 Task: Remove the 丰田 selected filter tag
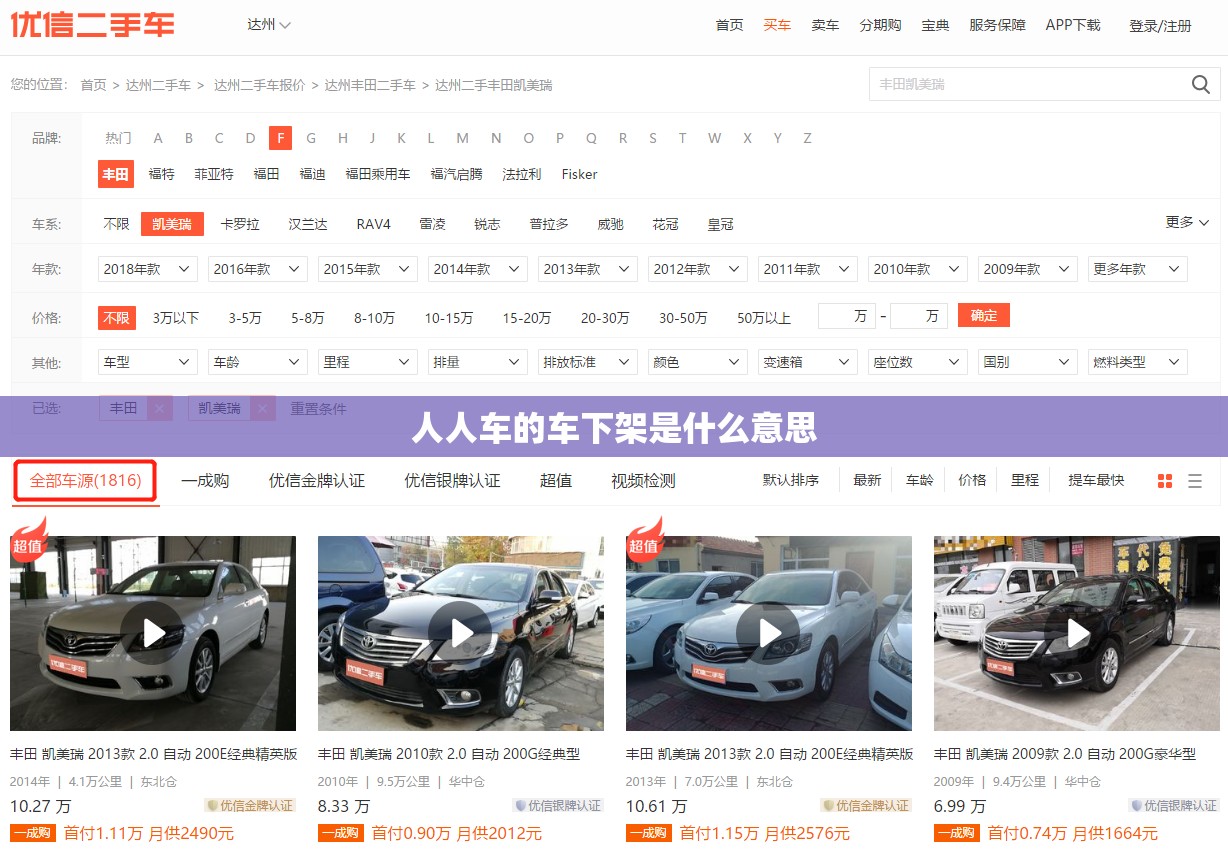[x=159, y=408]
